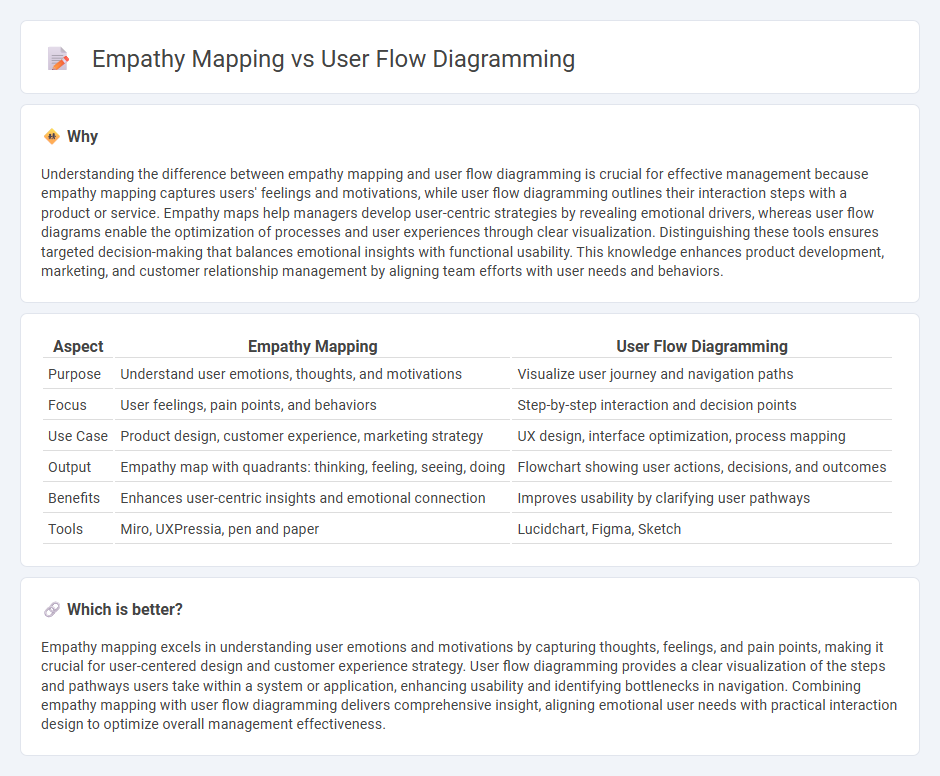Screen dimensions: 940x776
Task: Select the Tools row label
Action: pyautogui.click(x=65, y=530)
